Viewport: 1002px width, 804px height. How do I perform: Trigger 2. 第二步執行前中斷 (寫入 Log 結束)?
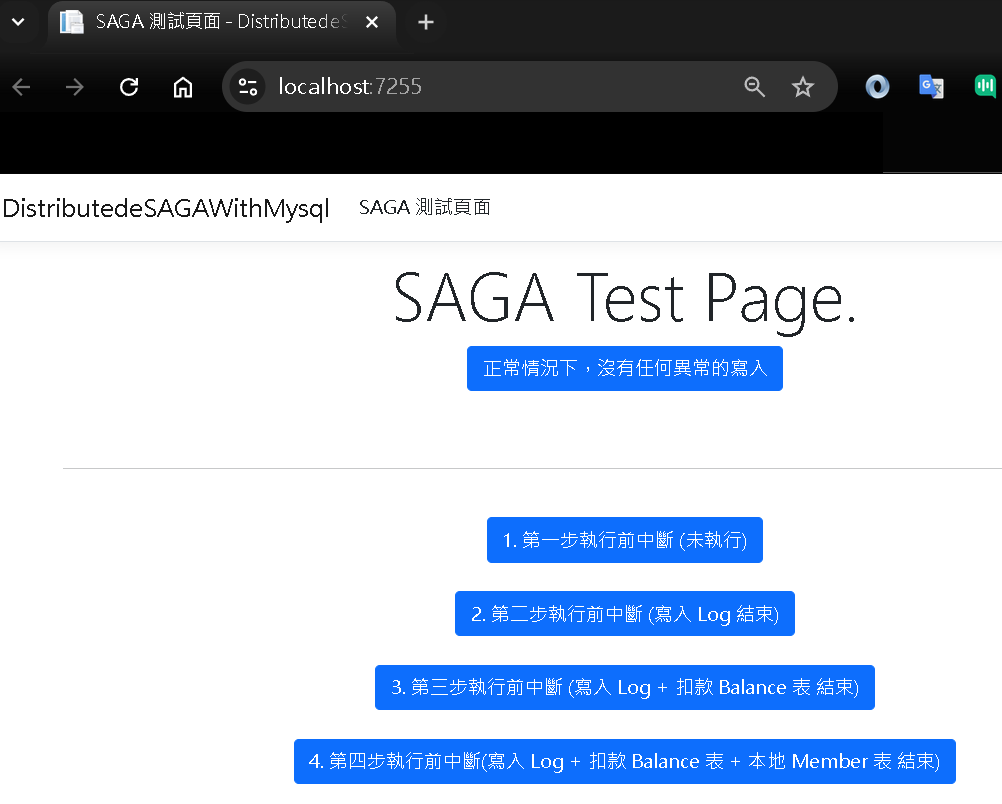point(625,614)
